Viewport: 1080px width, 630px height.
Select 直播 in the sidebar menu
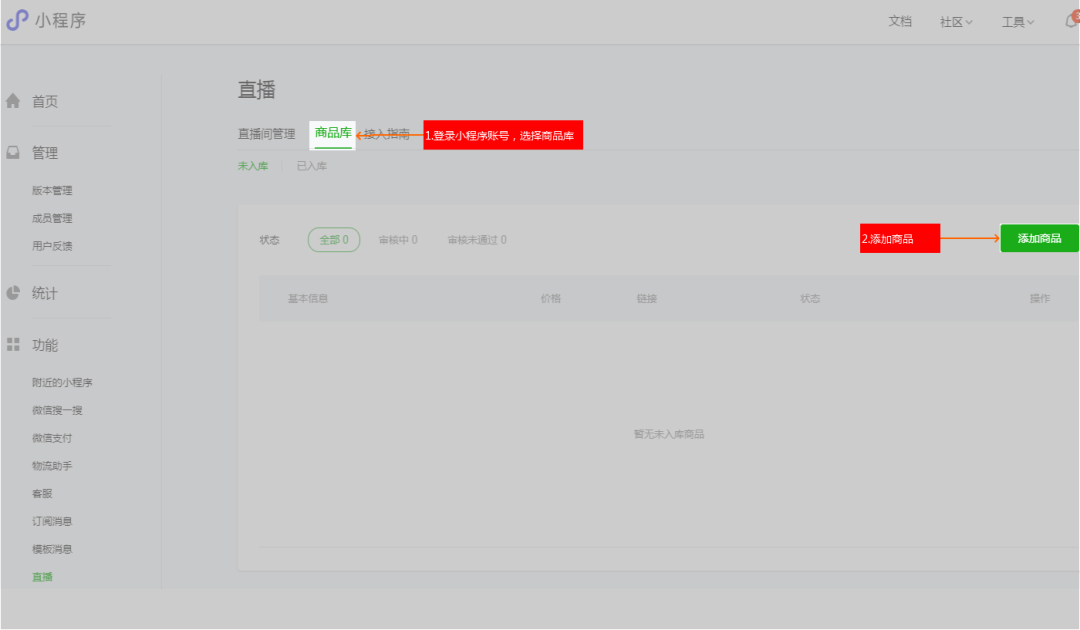42,576
